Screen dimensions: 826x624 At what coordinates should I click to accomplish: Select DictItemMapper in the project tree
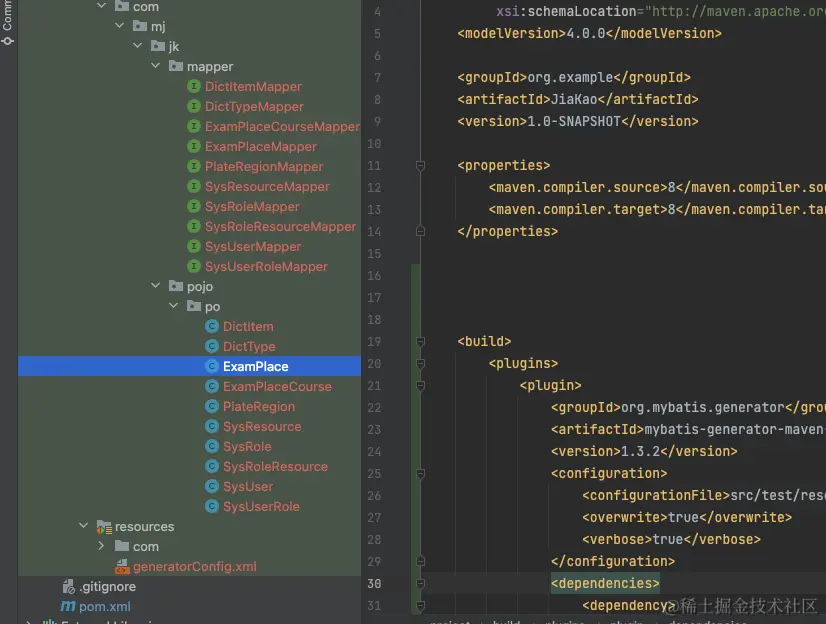253,86
